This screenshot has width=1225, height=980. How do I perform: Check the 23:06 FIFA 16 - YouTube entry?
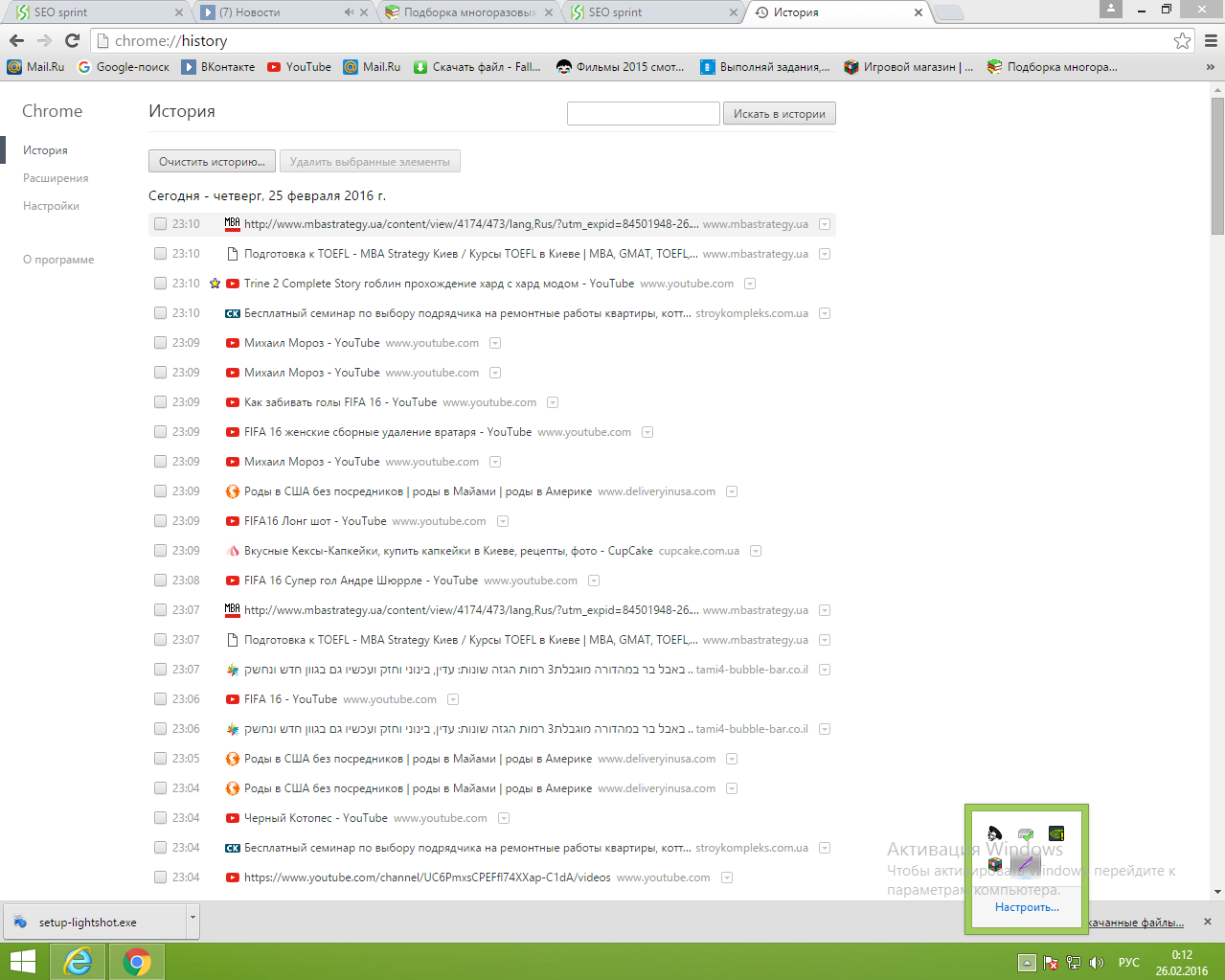pos(161,699)
